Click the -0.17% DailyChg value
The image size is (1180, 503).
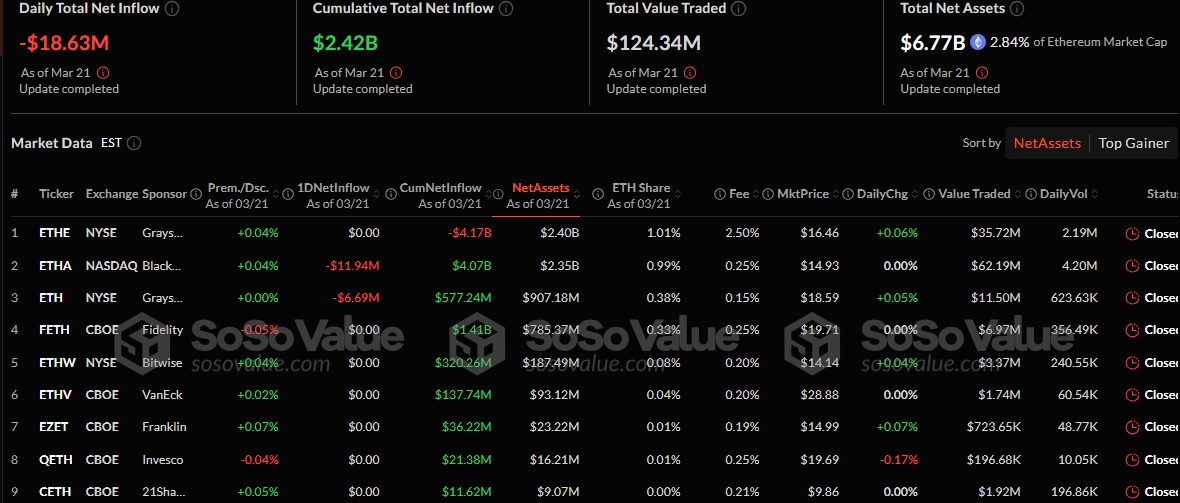pos(899,459)
